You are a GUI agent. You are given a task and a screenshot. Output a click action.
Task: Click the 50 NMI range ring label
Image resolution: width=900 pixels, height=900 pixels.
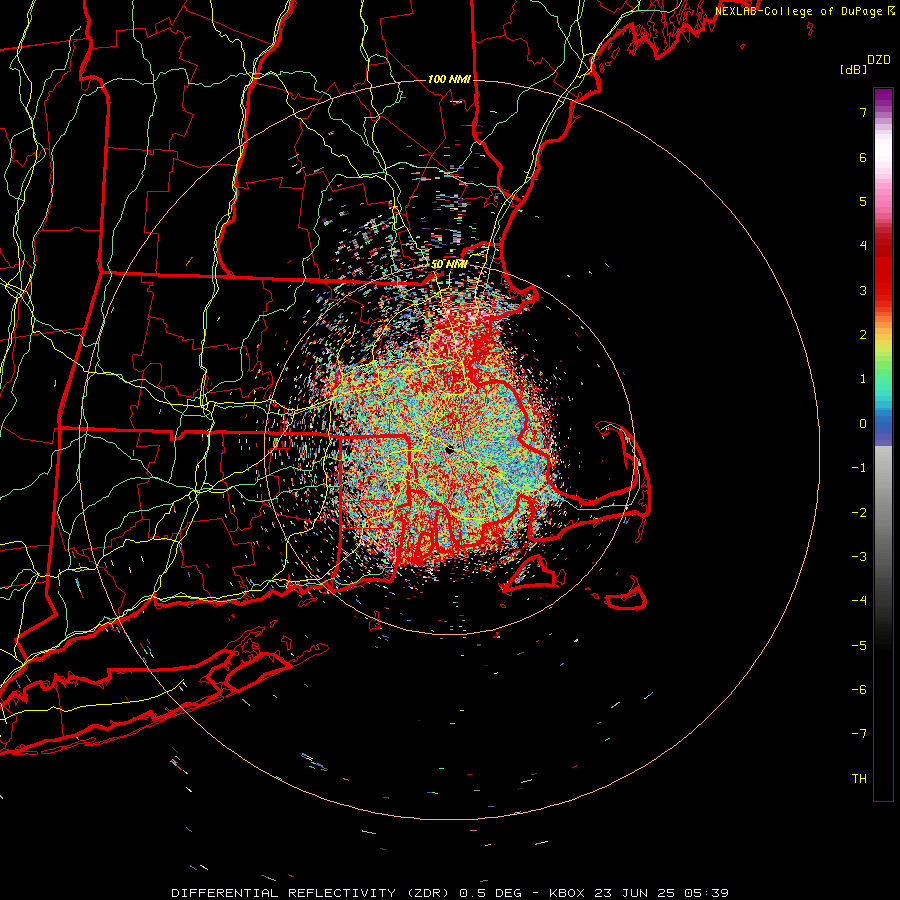(449, 265)
